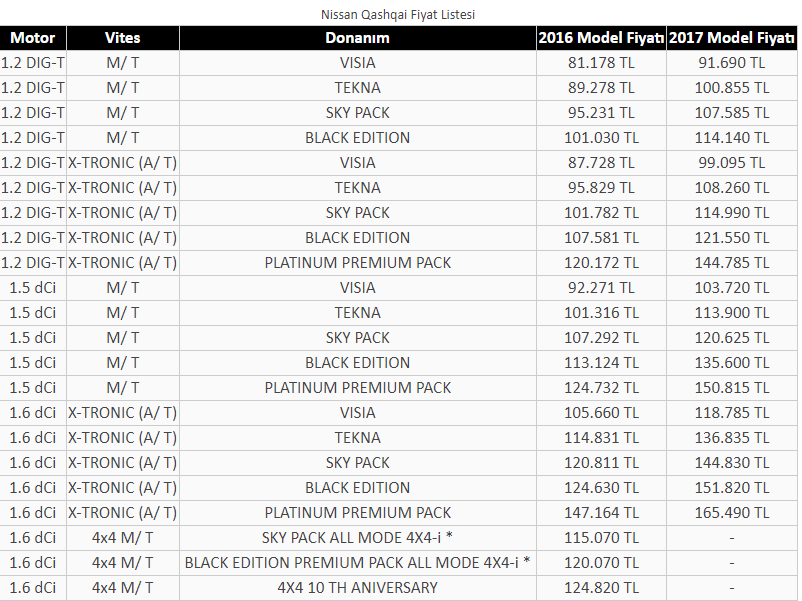802x601 pixels.
Task: Click the 115.070 TL price cell
Action: 601,538
